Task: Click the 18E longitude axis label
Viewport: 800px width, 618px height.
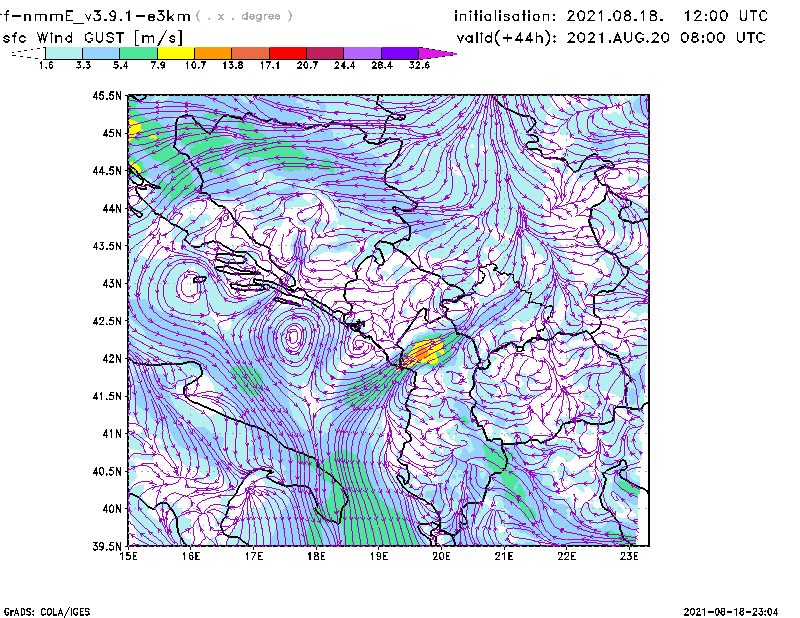Action: tap(317, 556)
